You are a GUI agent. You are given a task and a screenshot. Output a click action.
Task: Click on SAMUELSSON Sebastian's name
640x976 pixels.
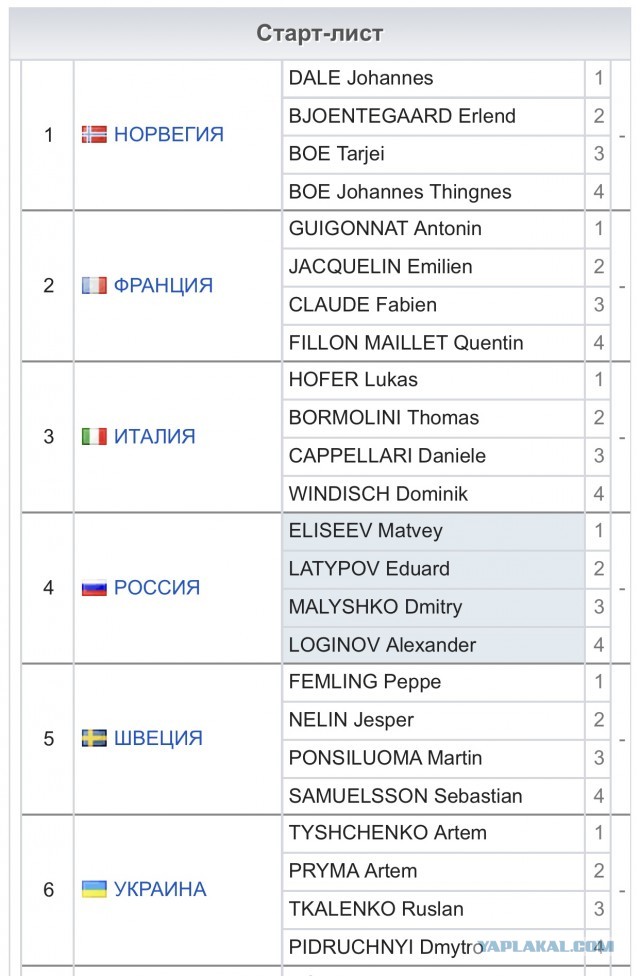(x=406, y=796)
